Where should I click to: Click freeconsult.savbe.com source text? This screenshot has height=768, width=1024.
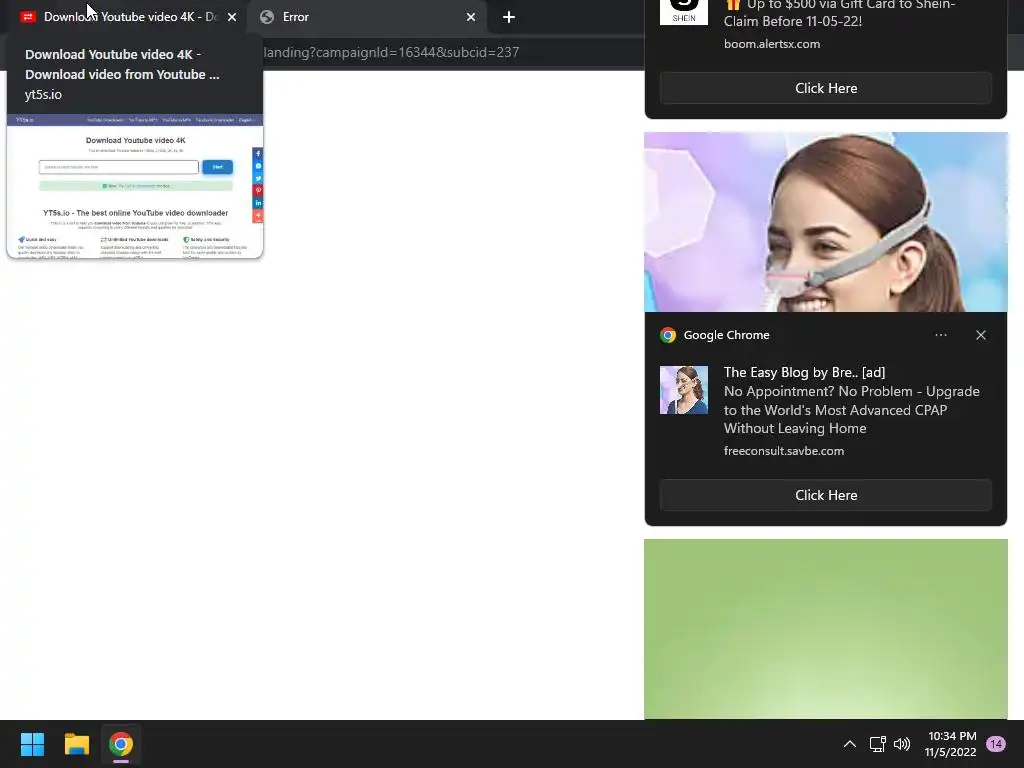tap(784, 451)
